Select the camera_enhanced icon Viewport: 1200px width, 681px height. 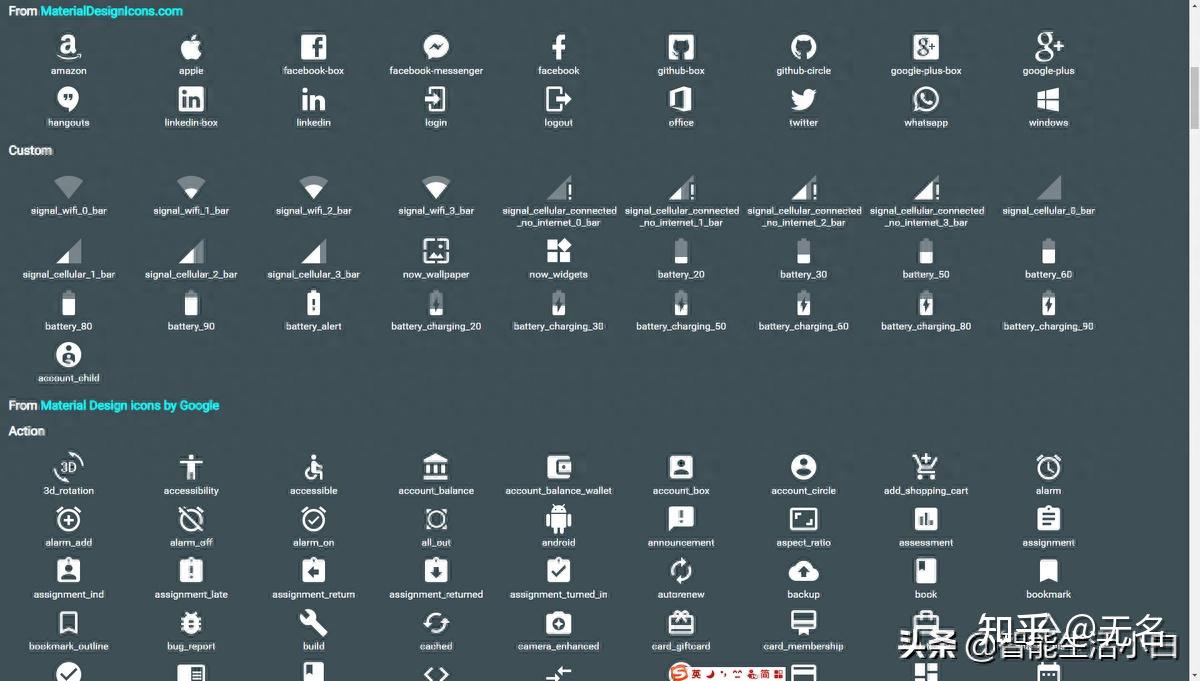[559, 623]
